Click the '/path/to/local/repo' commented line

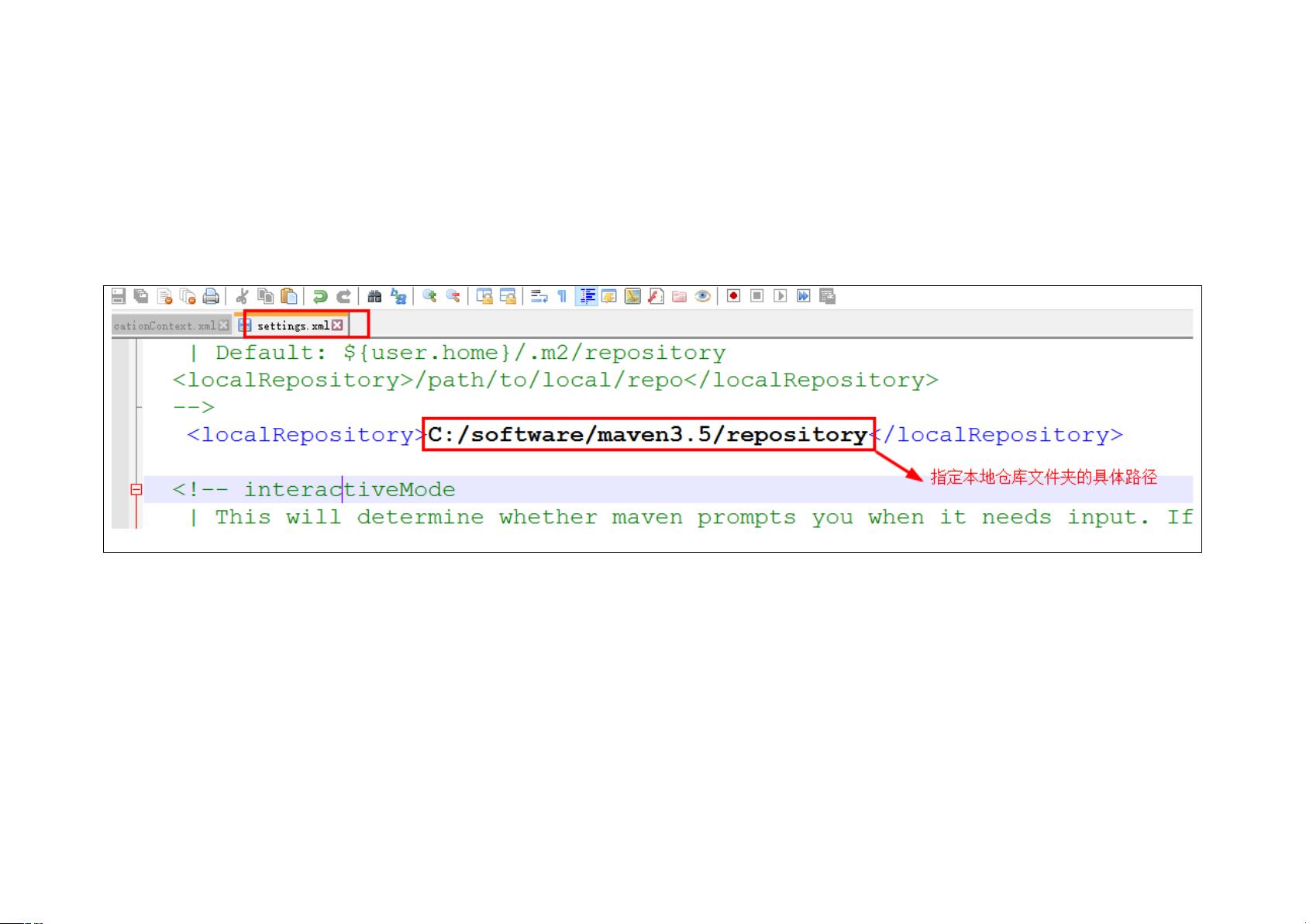(x=555, y=381)
